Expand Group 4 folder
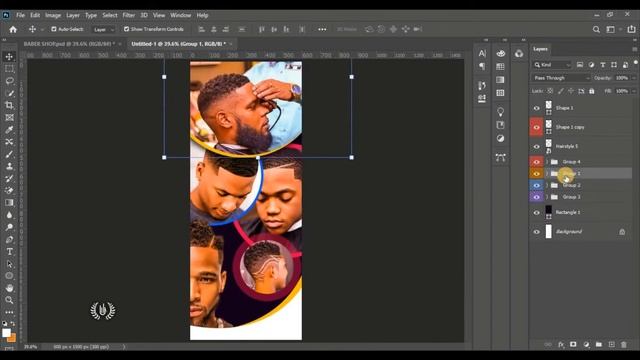 [x=547, y=162]
